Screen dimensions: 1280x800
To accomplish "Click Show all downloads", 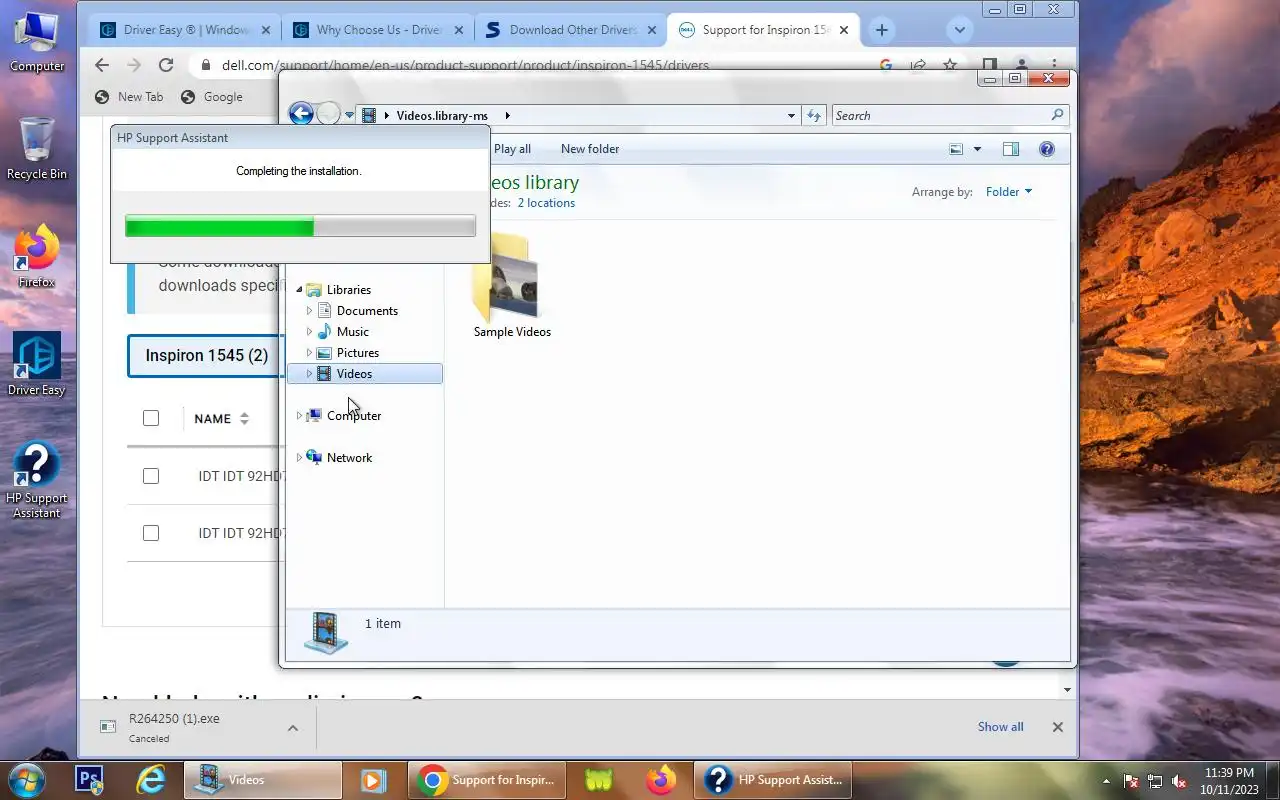I will coord(1000,727).
